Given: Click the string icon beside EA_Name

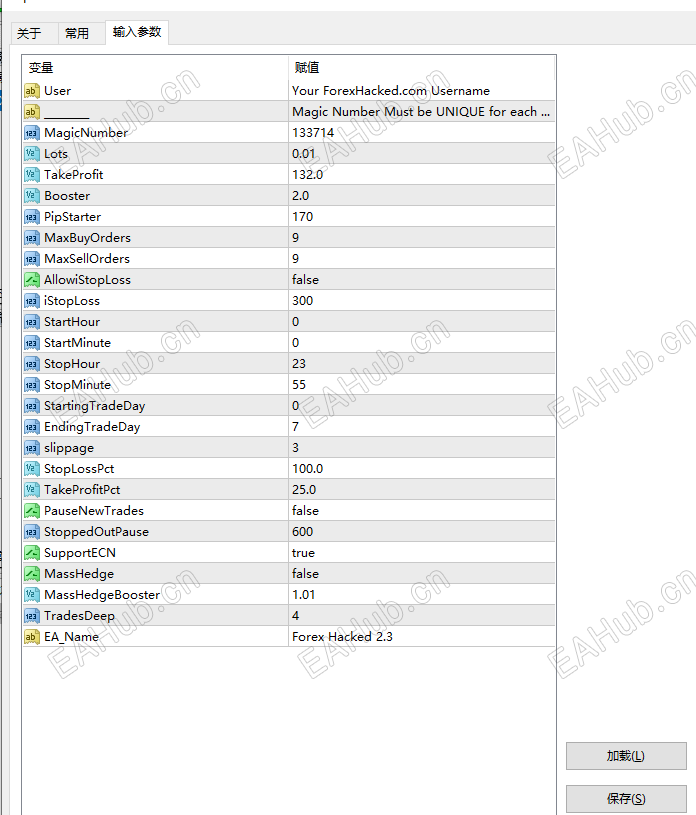Looking at the screenshot, I should pos(32,637).
